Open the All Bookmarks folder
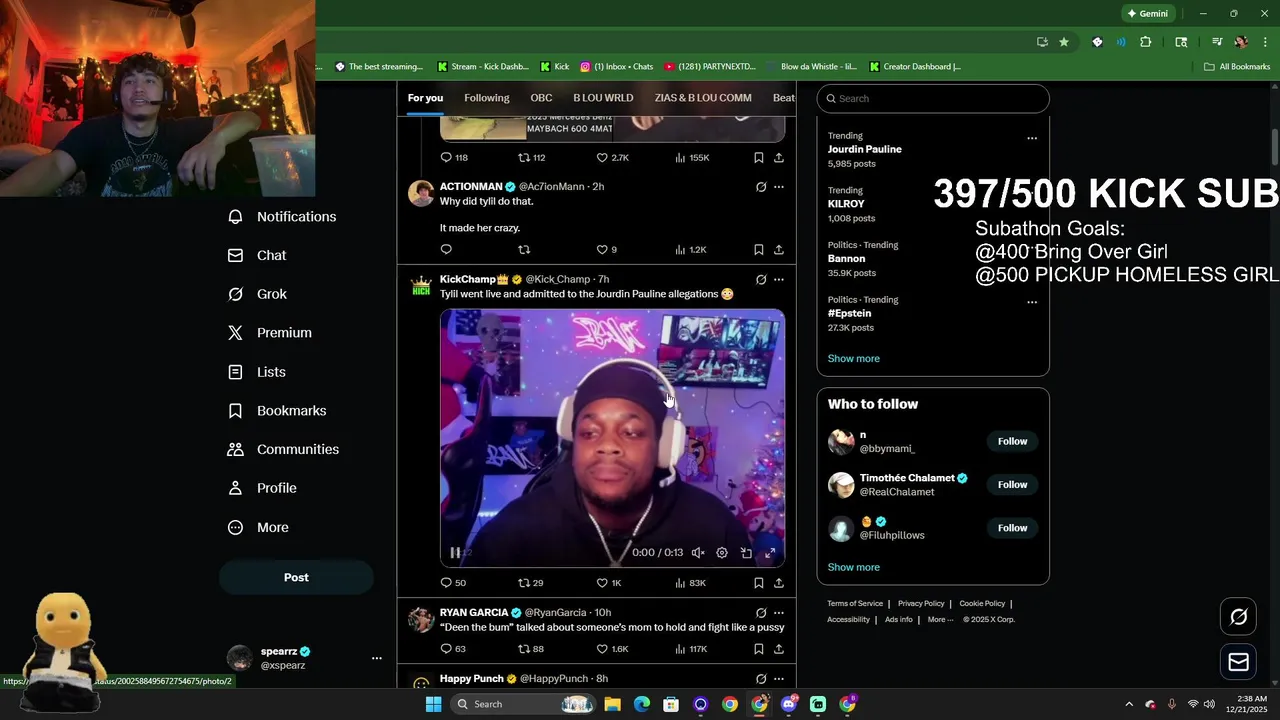The width and height of the screenshot is (1280, 720). (x=1237, y=67)
